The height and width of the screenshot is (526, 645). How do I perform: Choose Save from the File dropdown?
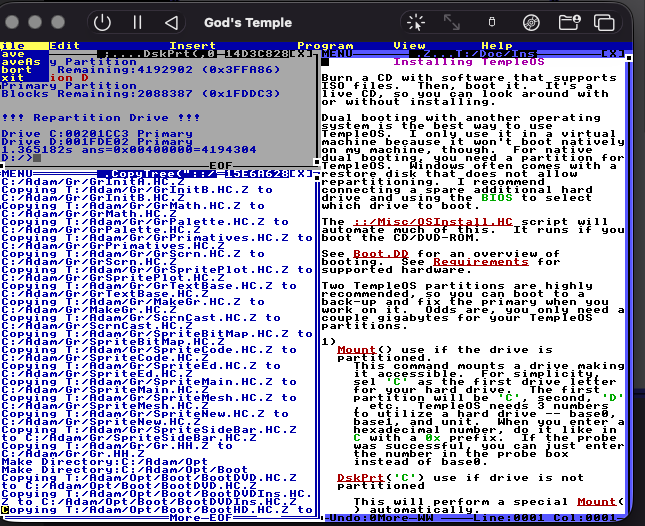[12, 54]
